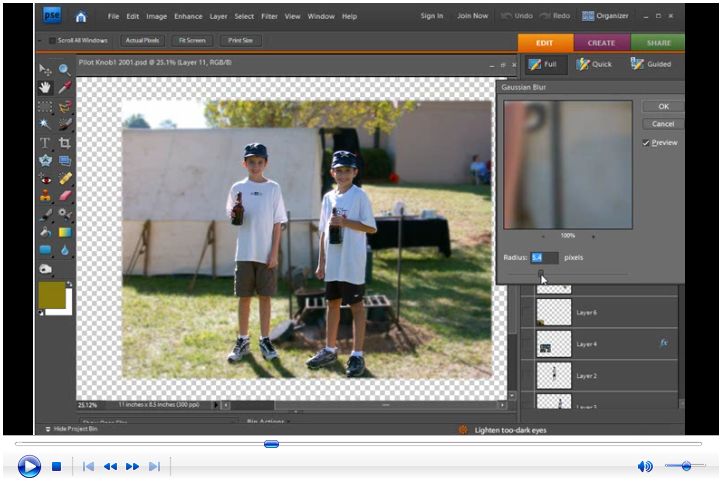
Task: Select the Smart Brush gear tool
Action: (x=65, y=214)
